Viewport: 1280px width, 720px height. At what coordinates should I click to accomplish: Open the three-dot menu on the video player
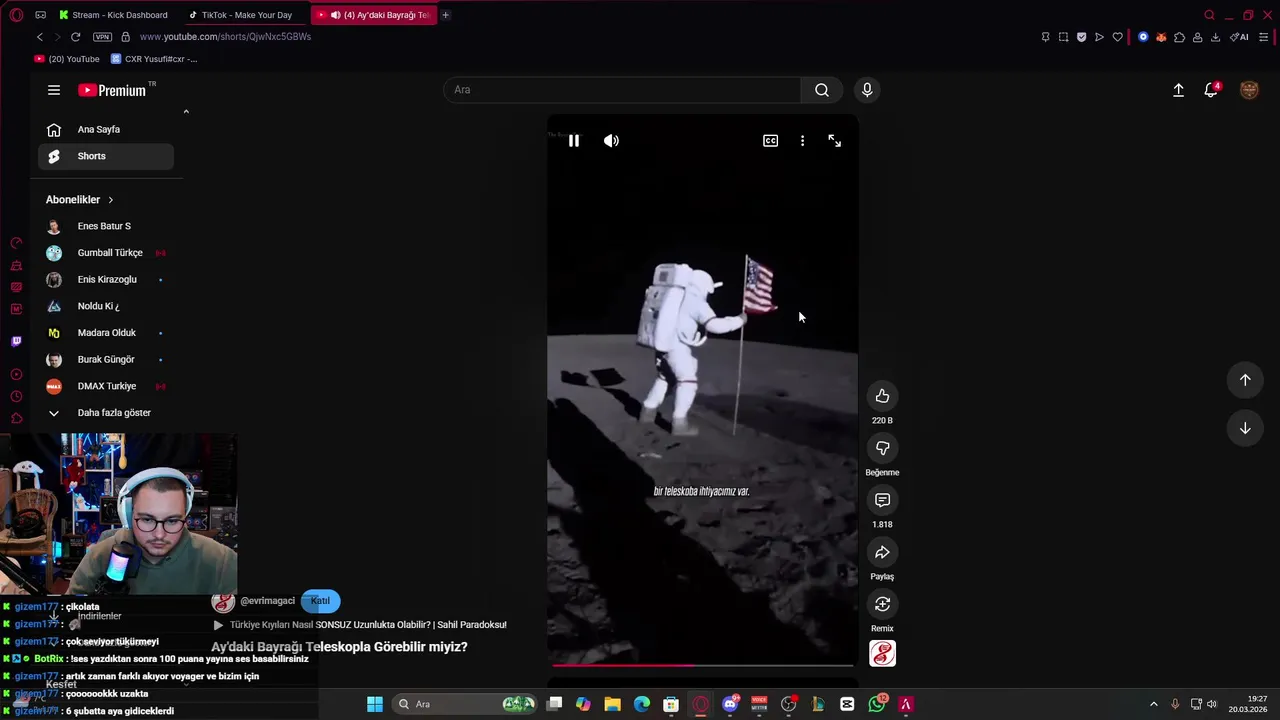pyautogui.click(x=802, y=141)
